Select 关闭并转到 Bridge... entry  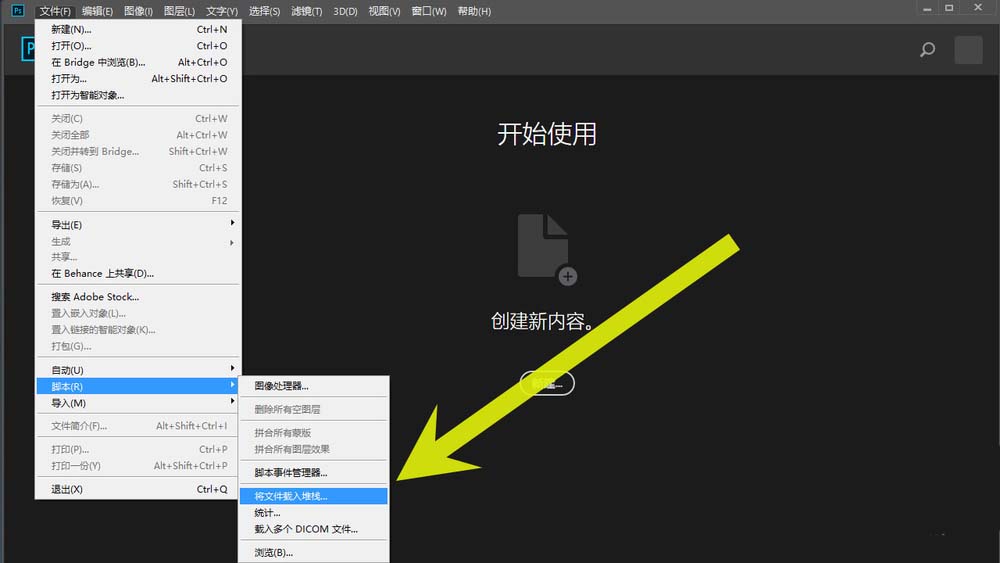(x=138, y=152)
